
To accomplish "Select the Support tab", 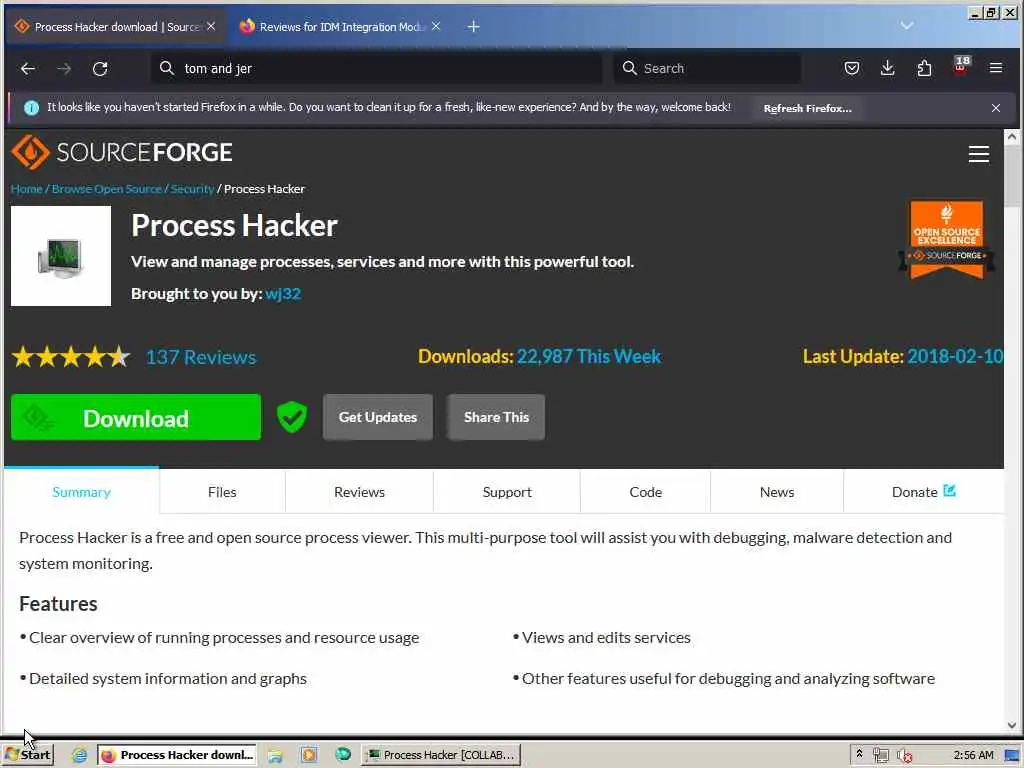I will (x=507, y=492).
